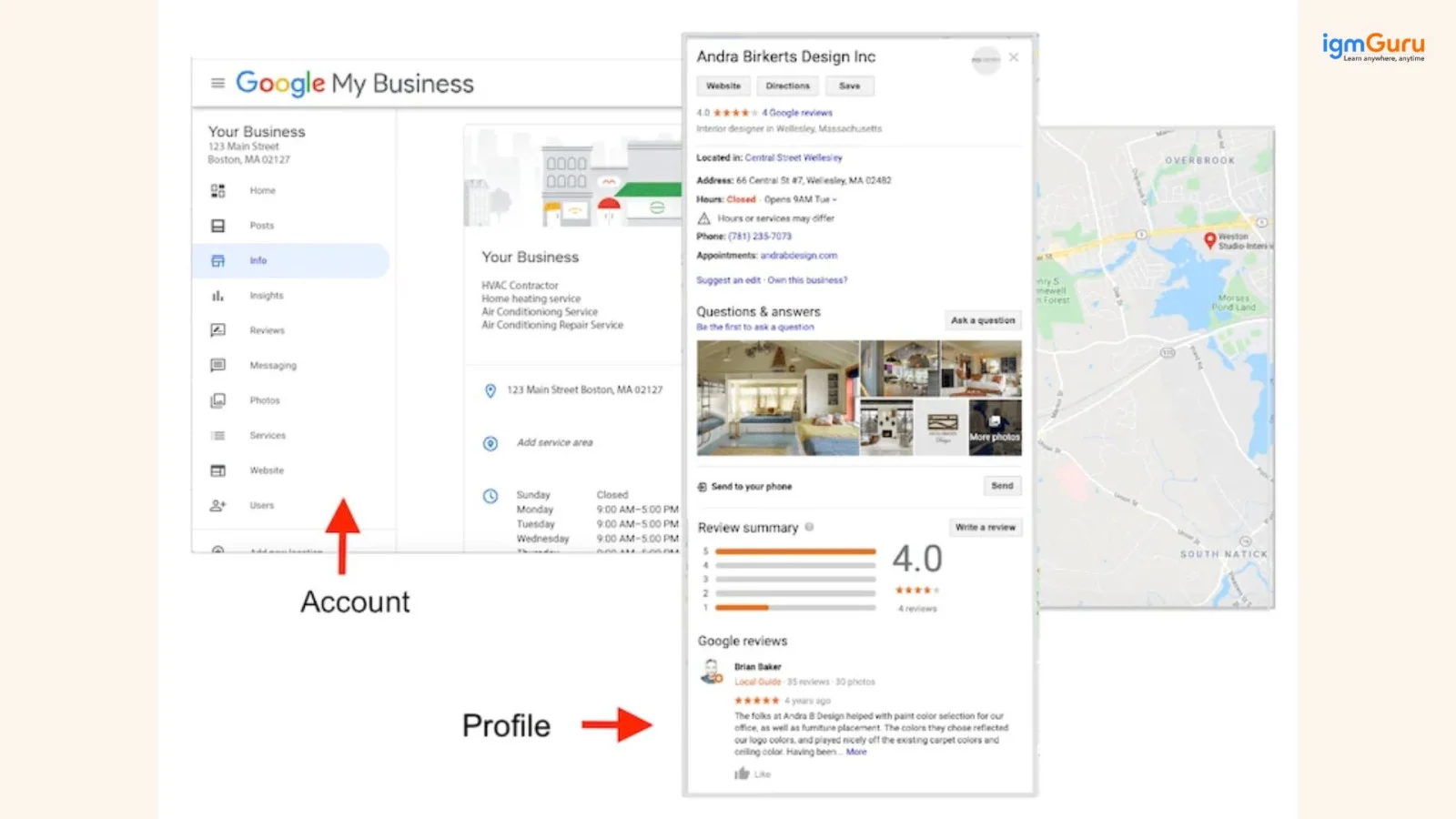Click the thumbs up Like icon
Screen dimensions: 1456x819
(742, 773)
